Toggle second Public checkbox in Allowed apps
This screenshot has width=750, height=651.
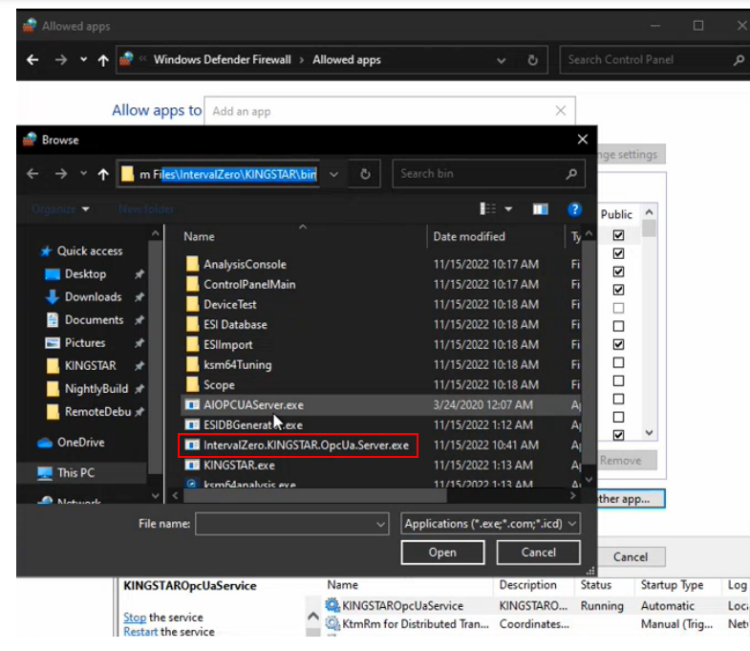pos(618,253)
